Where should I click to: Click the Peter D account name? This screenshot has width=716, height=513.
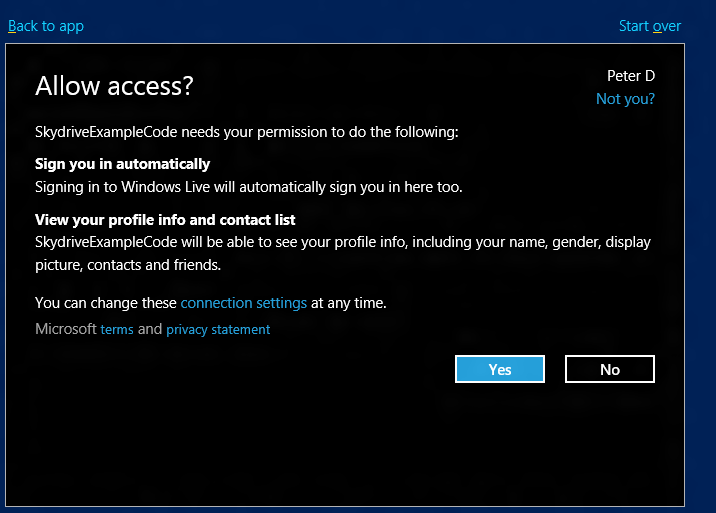(x=630, y=76)
